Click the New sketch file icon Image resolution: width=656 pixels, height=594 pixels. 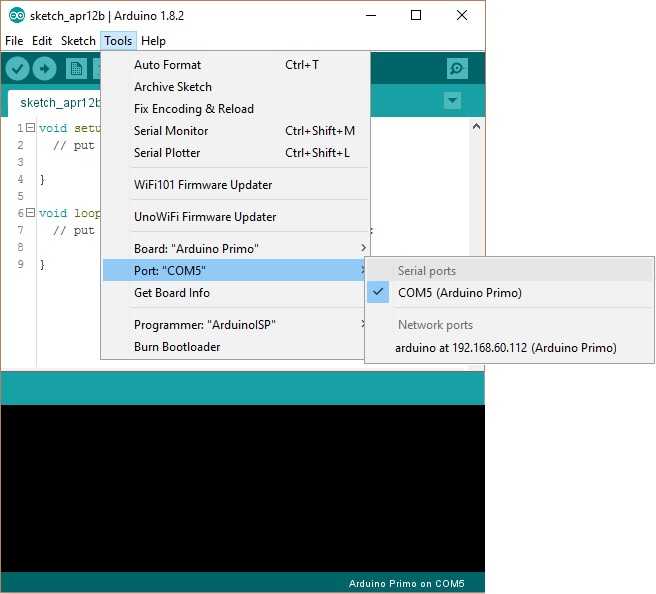[x=76, y=68]
